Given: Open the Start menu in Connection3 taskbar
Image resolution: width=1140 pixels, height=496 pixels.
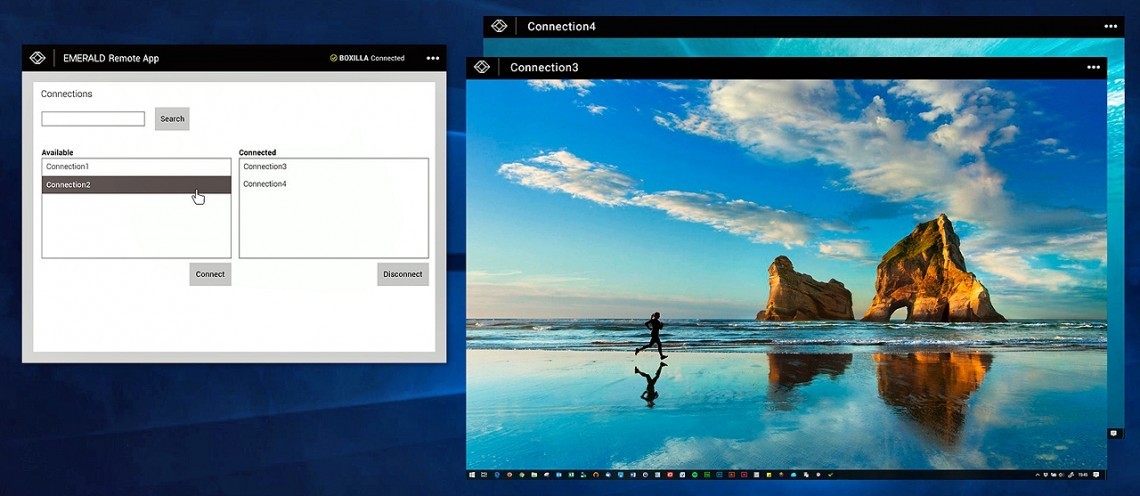Looking at the screenshot, I should [472, 475].
